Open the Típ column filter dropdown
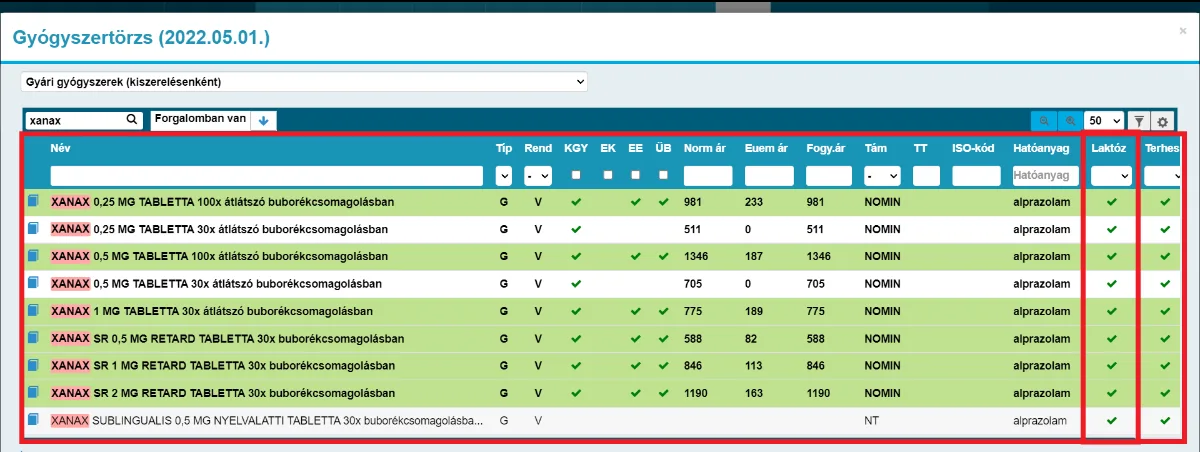The width and height of the screenshot is (1200, 452). pyautogui.click(x=504, y=176)
